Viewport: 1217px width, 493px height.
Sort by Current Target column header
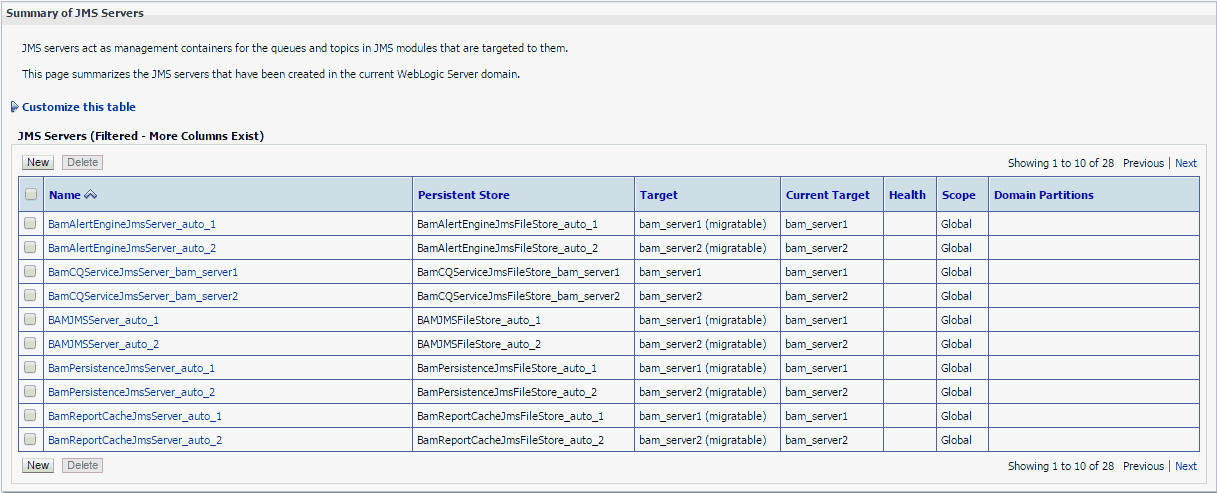828,195
